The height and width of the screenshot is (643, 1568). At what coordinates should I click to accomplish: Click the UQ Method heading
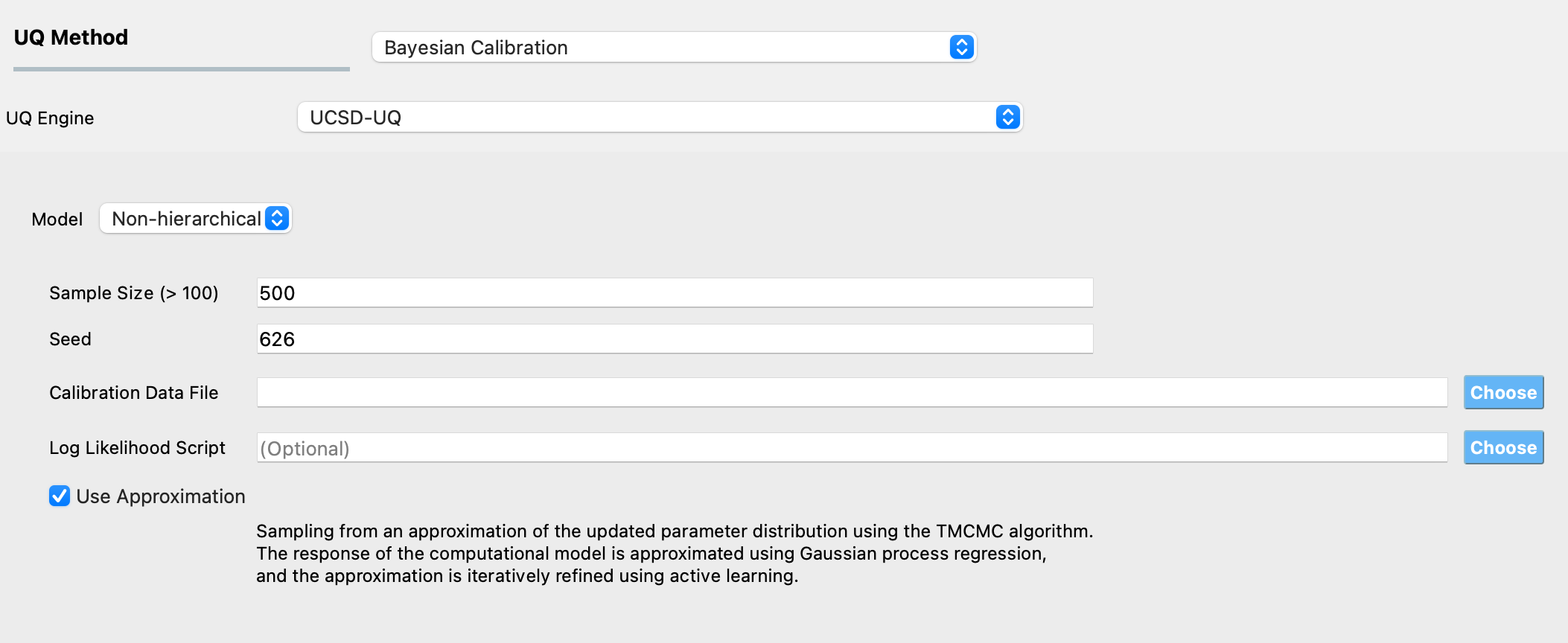[x=71, y=37]
